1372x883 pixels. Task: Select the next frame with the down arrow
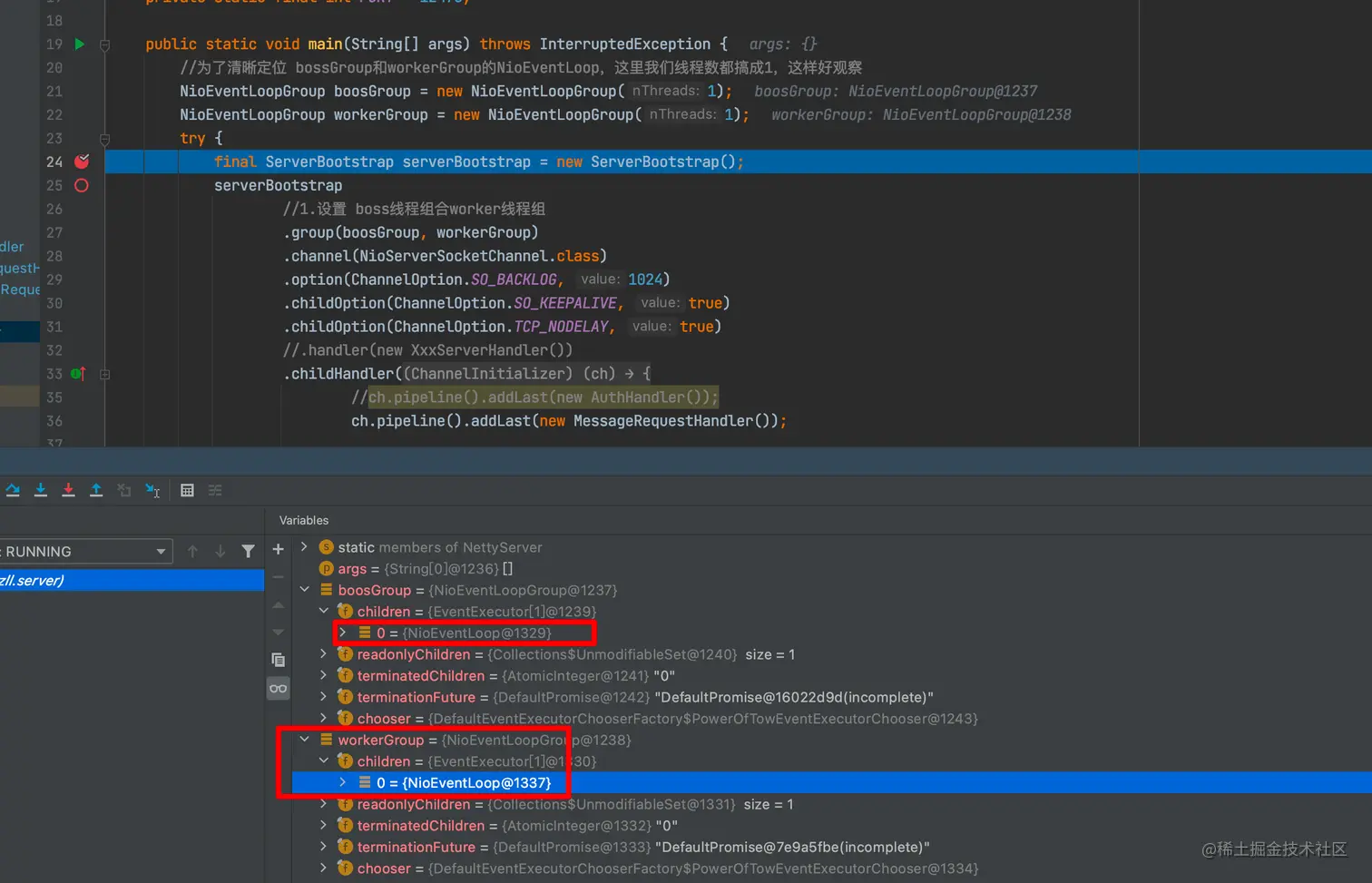pyautogui.click(x=220, y=551)
